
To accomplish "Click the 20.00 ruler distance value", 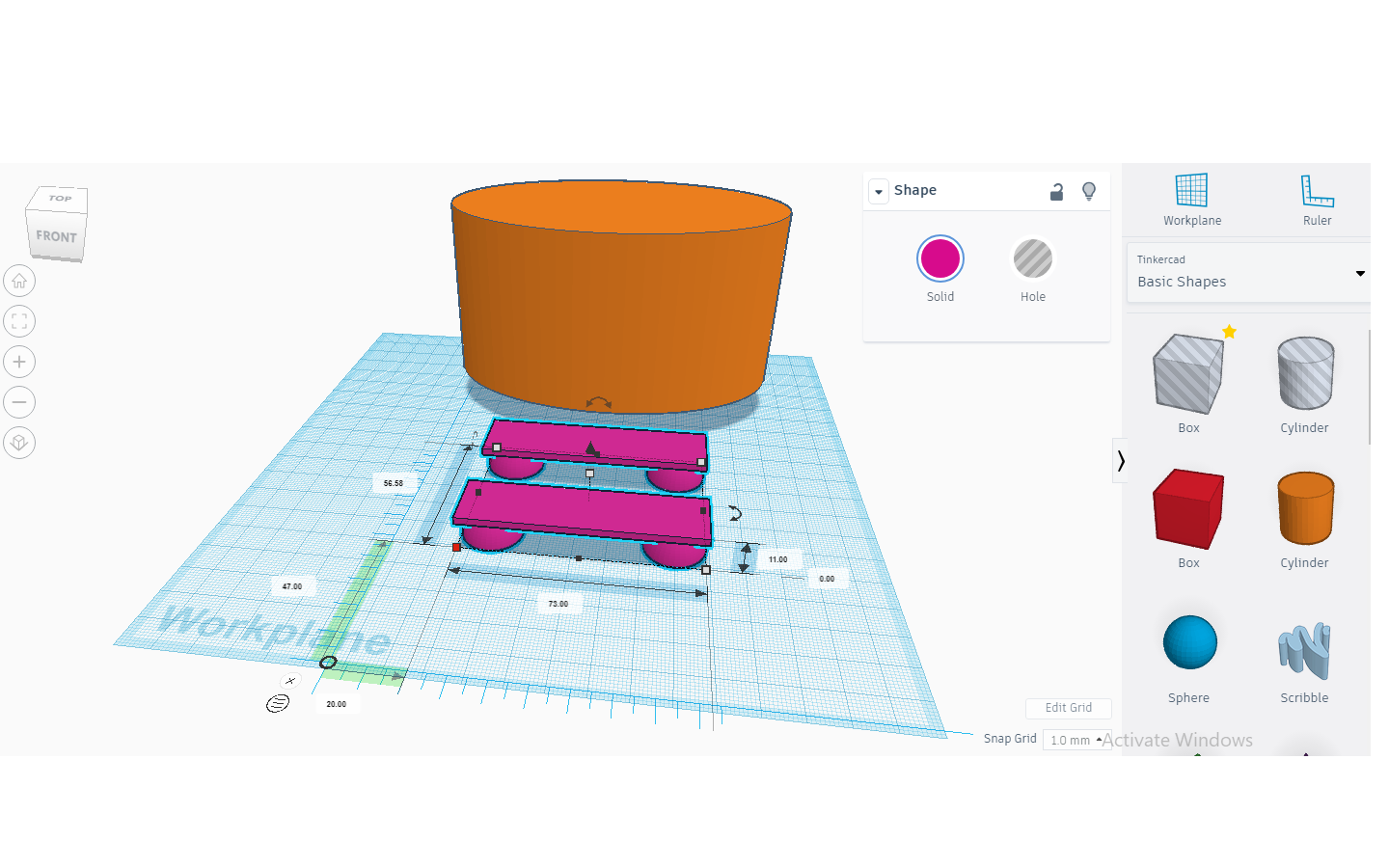I will click(337, 704).
